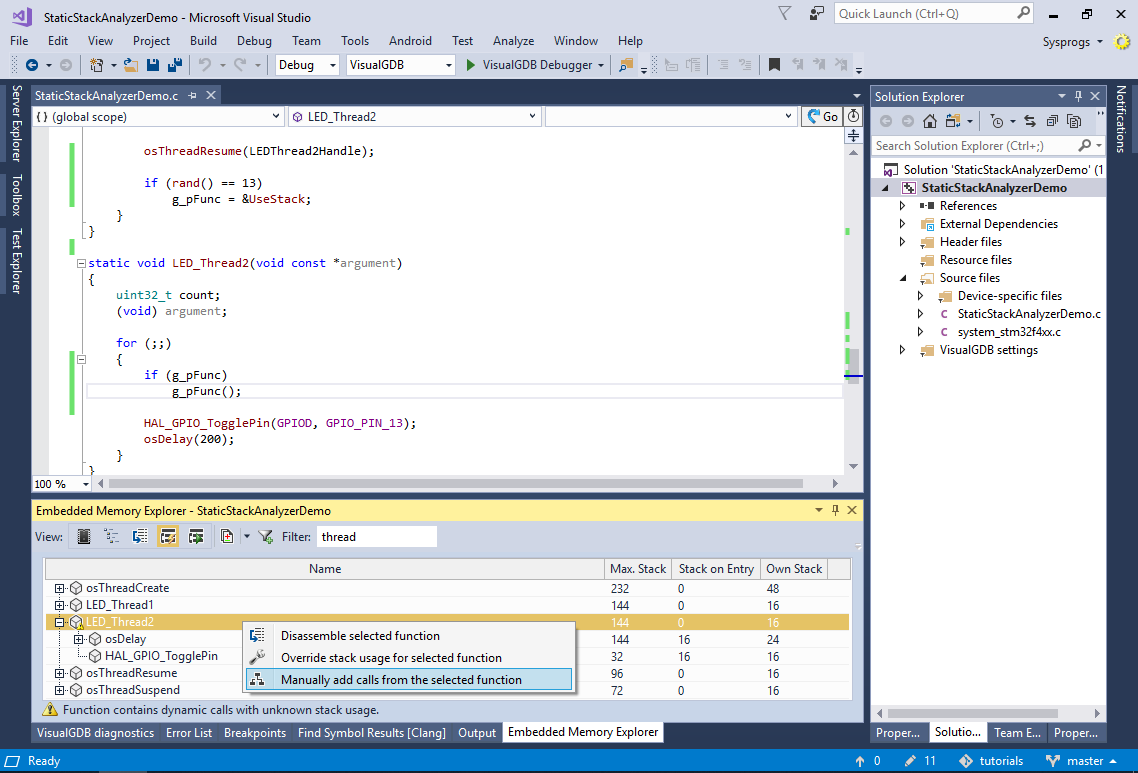Collapse the for loop code block
The image size is (1138, 773).
tap(81, 359)
